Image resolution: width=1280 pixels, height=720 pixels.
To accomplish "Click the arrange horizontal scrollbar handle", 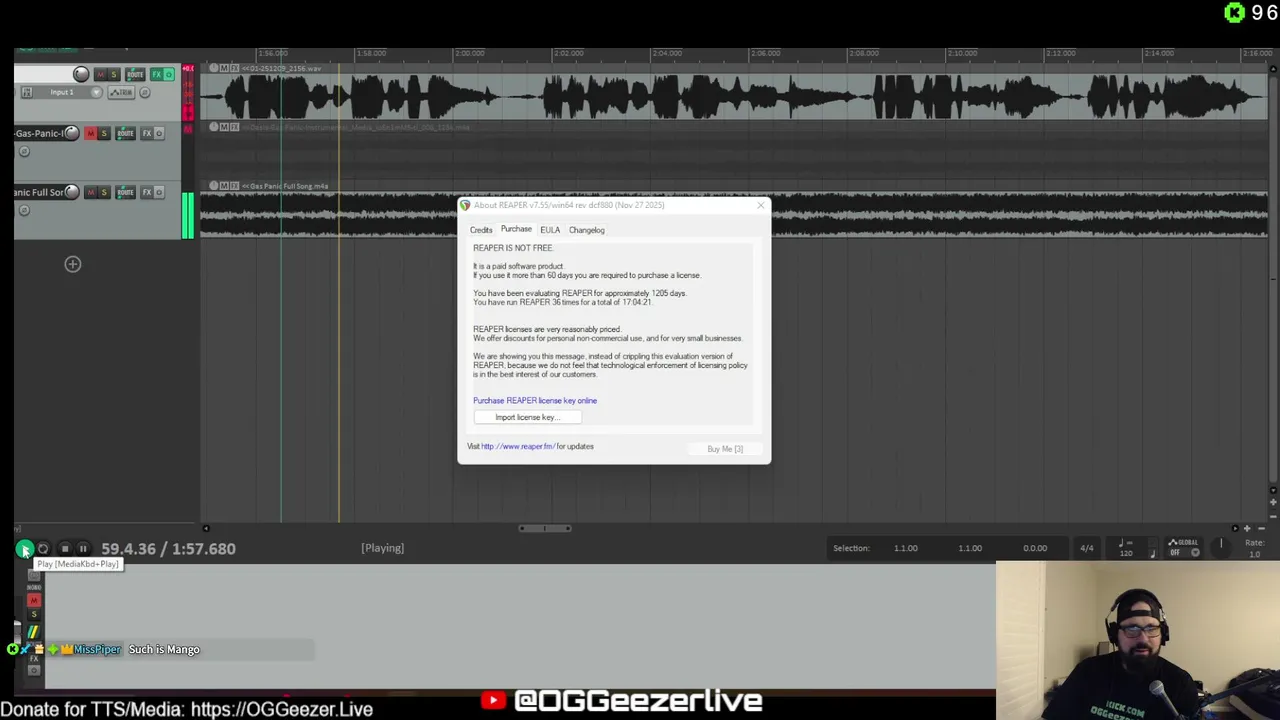I will 545,528.
